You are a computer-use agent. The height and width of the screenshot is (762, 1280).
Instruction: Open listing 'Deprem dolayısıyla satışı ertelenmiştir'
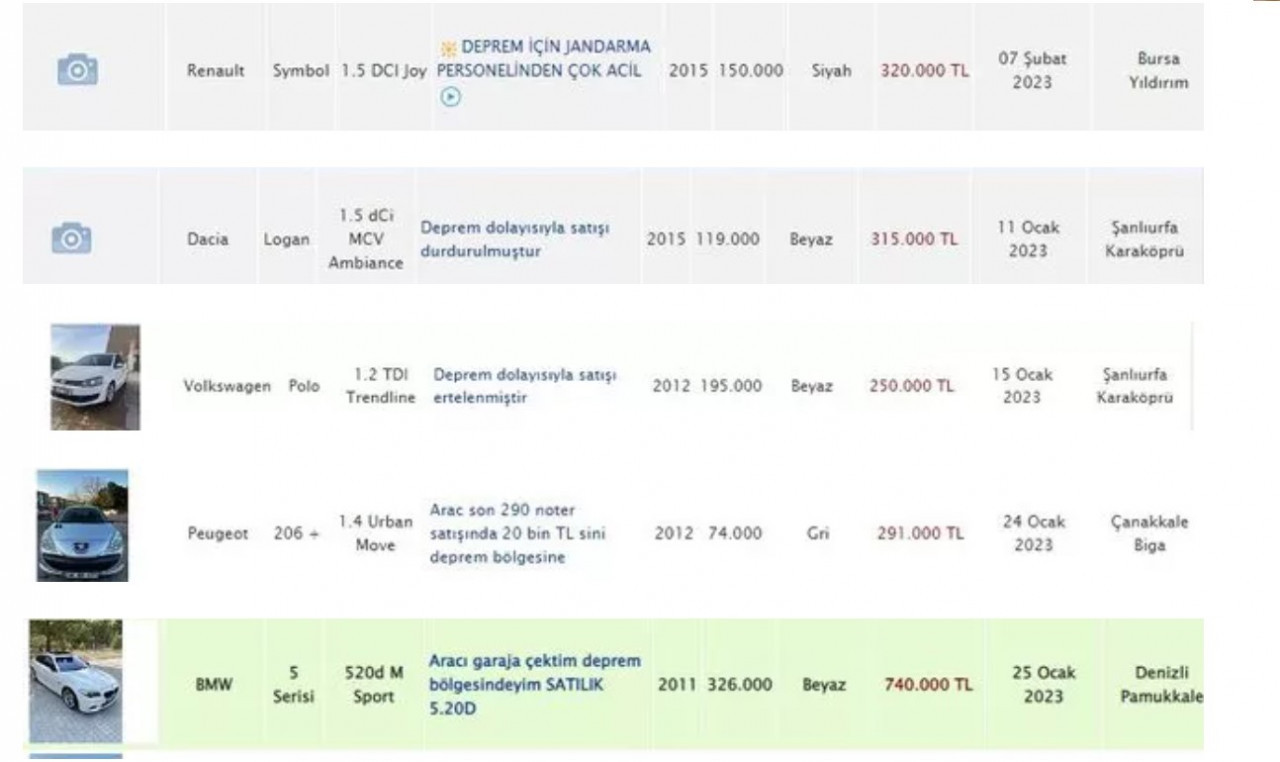[x=525, y=386]
